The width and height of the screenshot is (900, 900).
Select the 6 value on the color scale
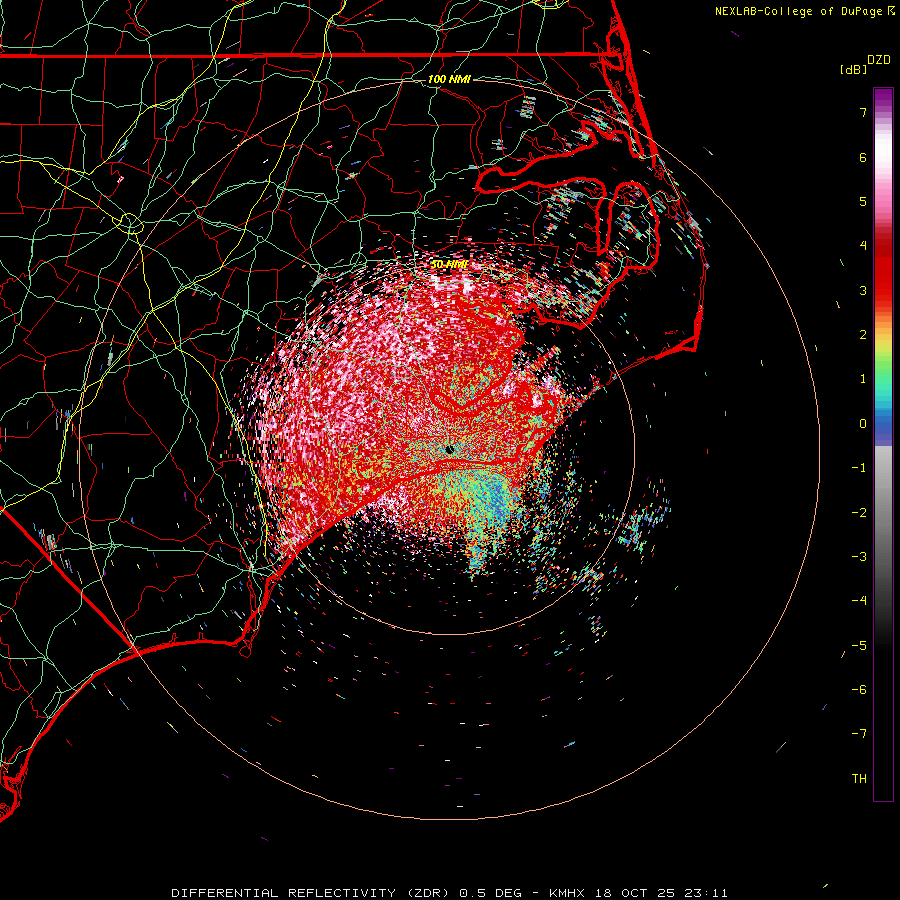click(863, 157)
